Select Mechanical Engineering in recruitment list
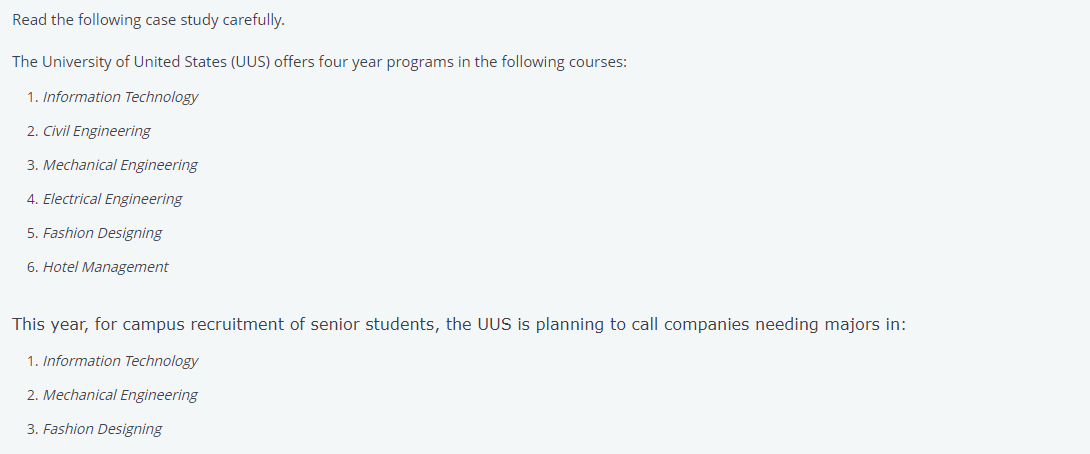Image resolution: width=1090 pixels, height=454 pixels. point(120,395)
